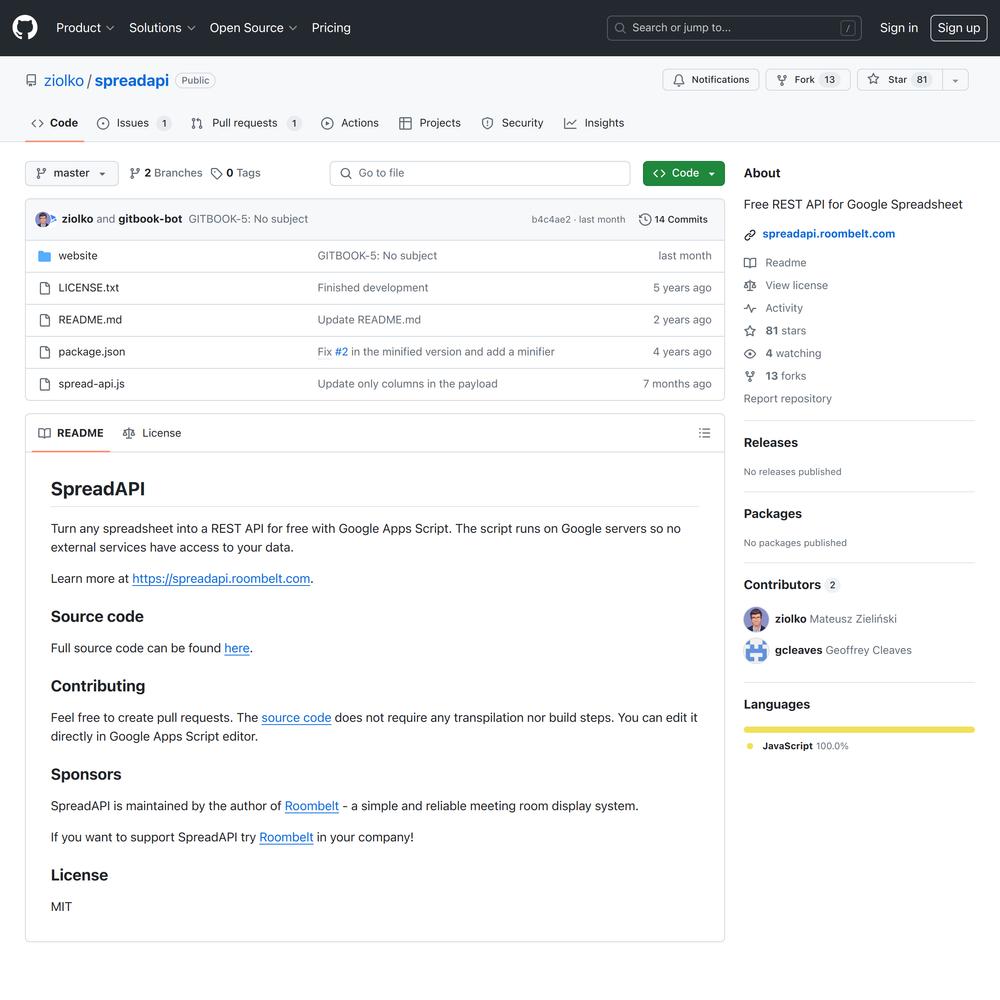Click the 0 Tags link
1000x1000 pixels.
click(236, 173)
